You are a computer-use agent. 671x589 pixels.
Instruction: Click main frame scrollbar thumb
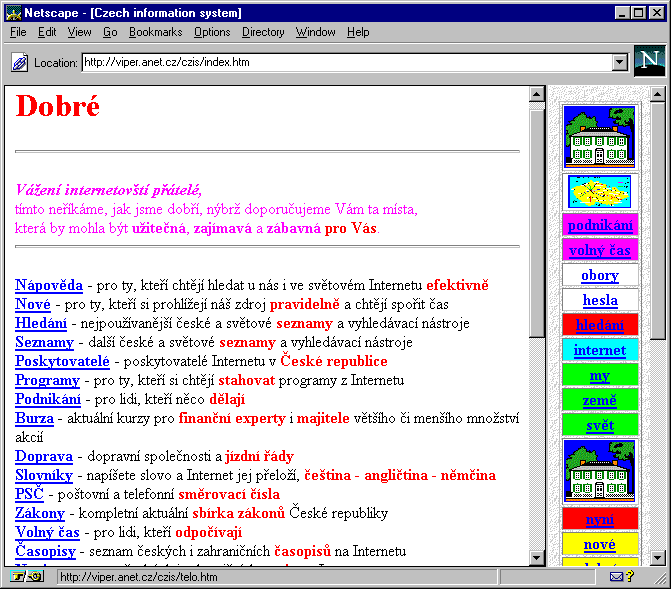537,223
